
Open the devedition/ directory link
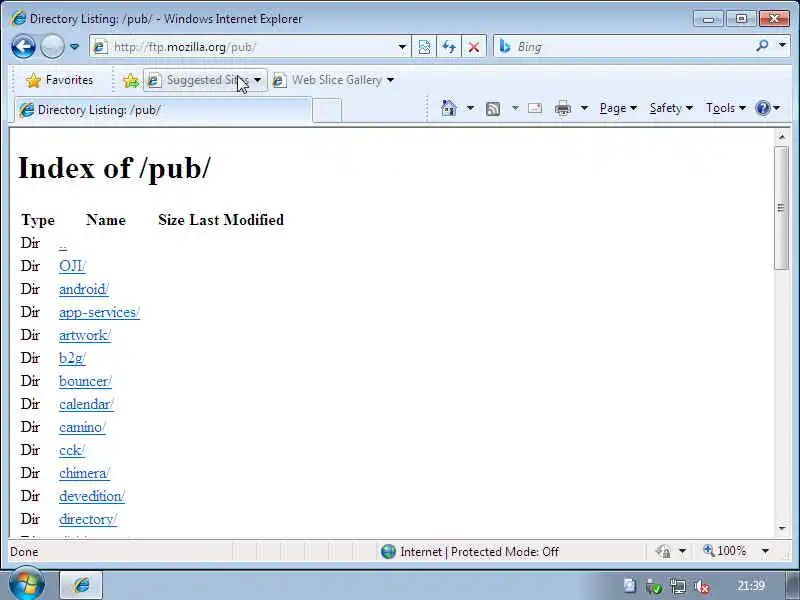92,496
